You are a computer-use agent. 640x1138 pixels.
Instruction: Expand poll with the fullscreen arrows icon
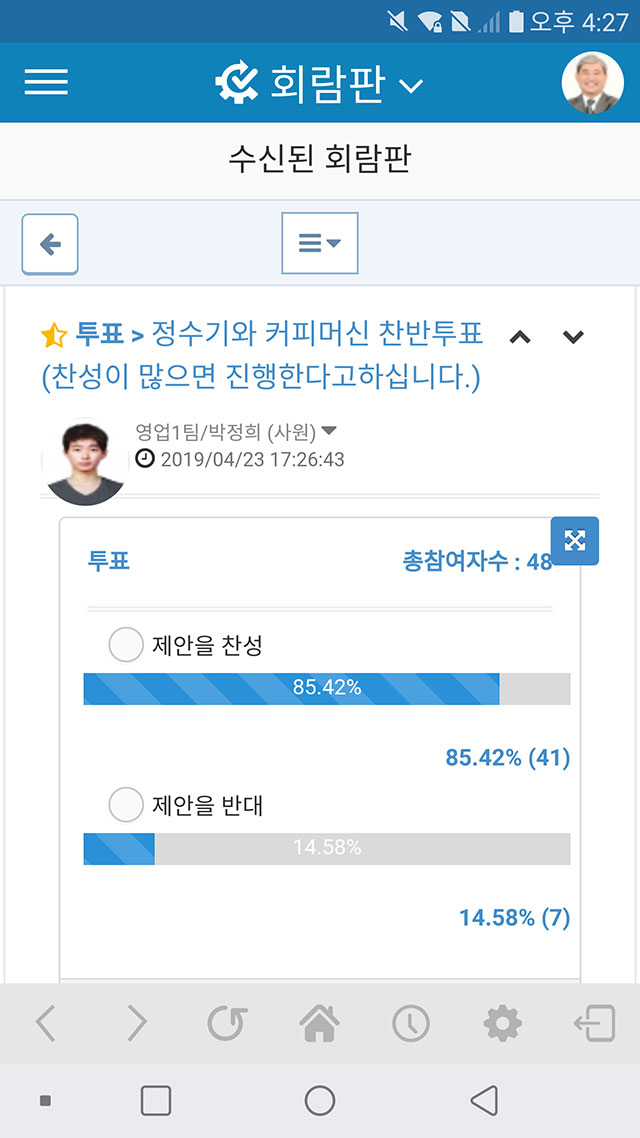[575, 541]
